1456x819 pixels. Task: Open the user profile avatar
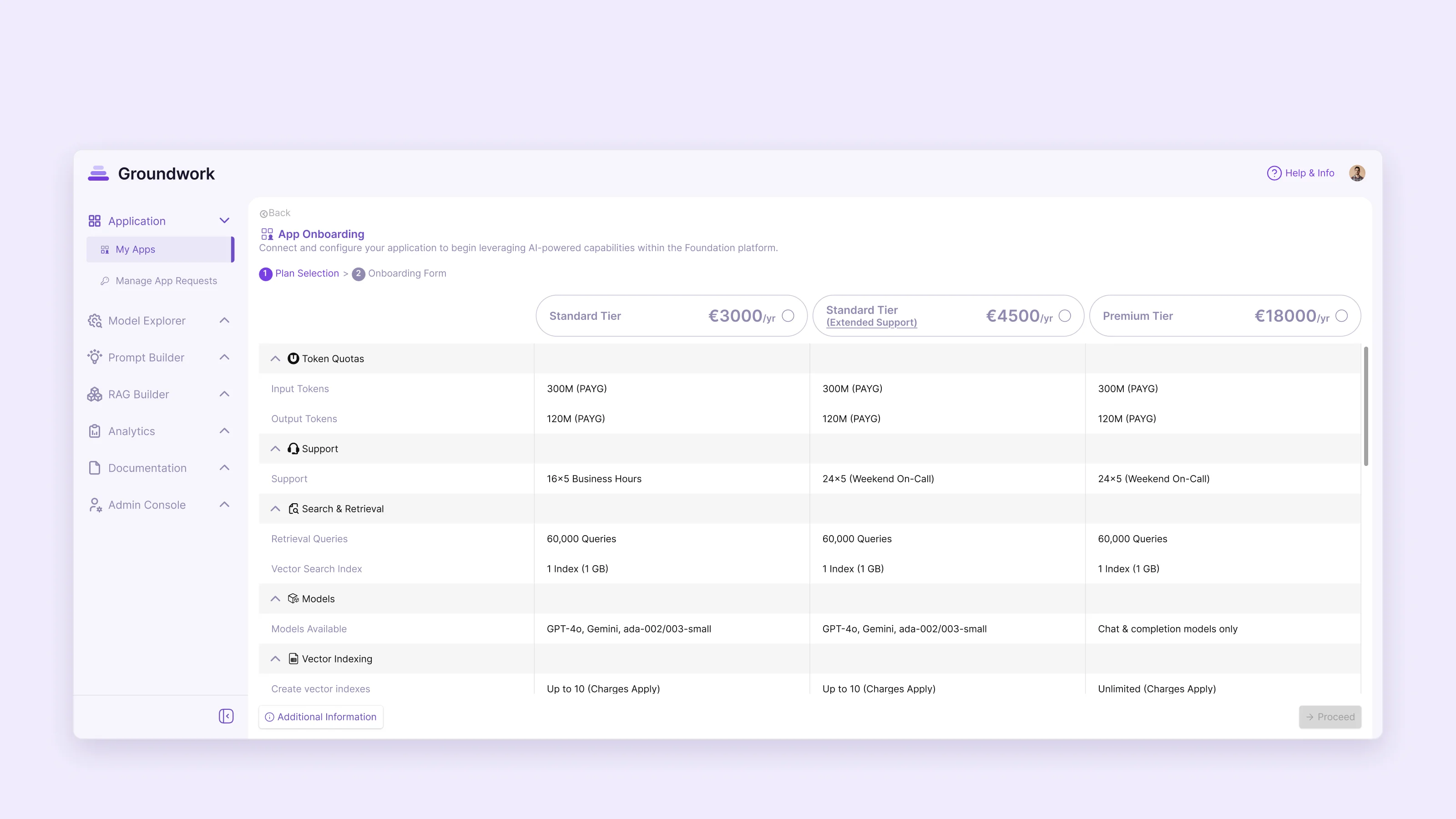1357,173
